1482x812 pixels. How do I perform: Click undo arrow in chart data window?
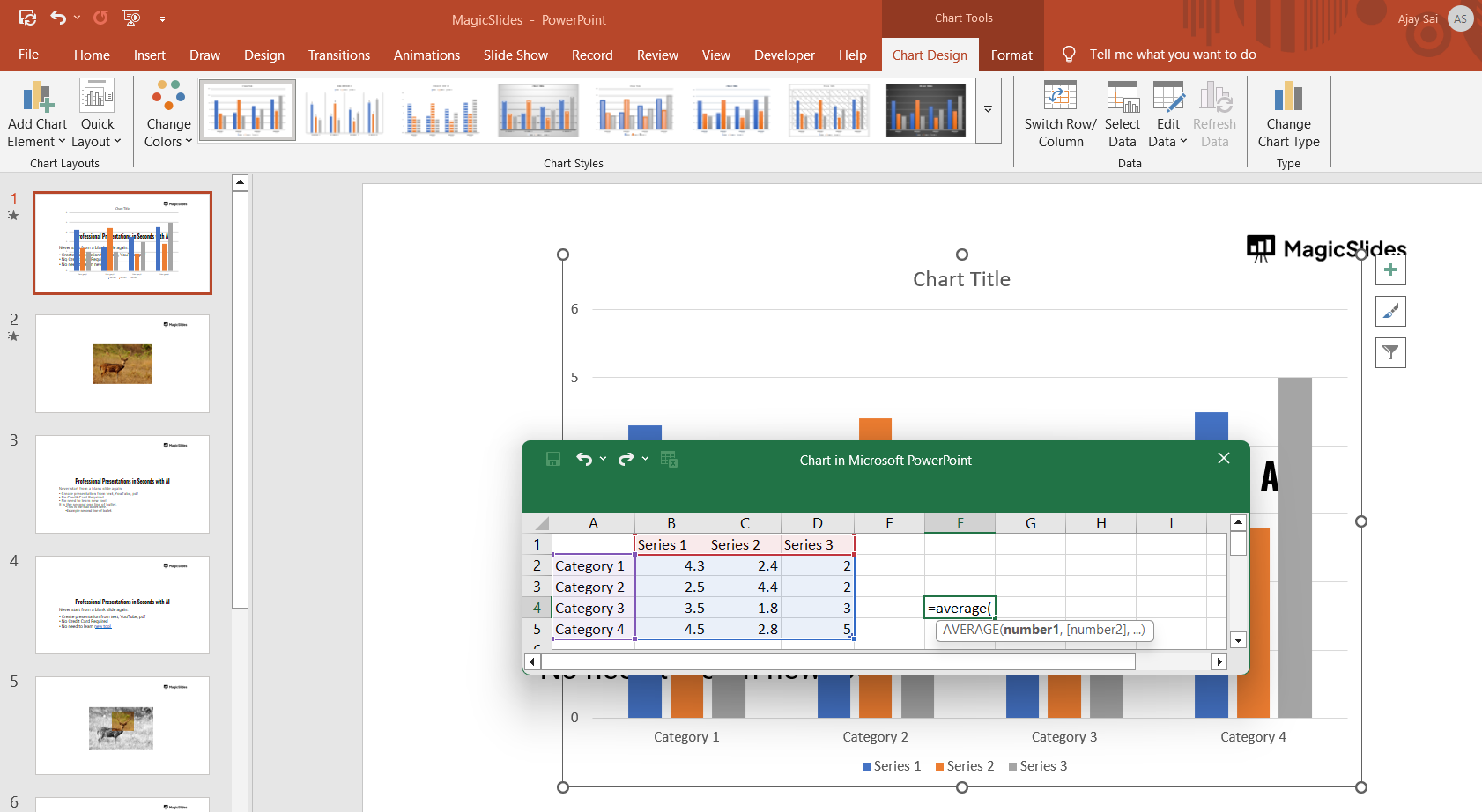point(583,459)
